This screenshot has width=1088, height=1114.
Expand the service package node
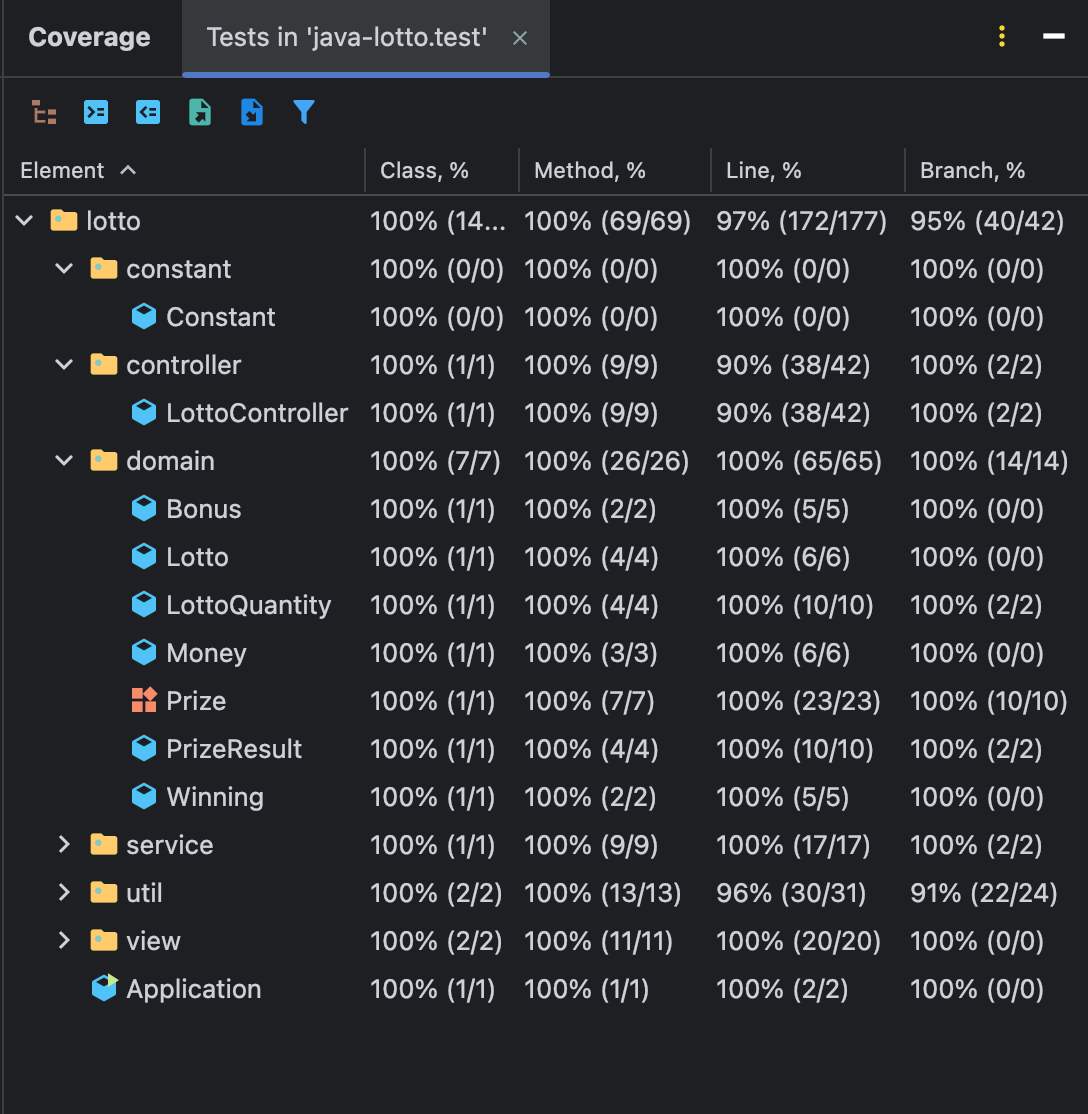tap(64, 844)
